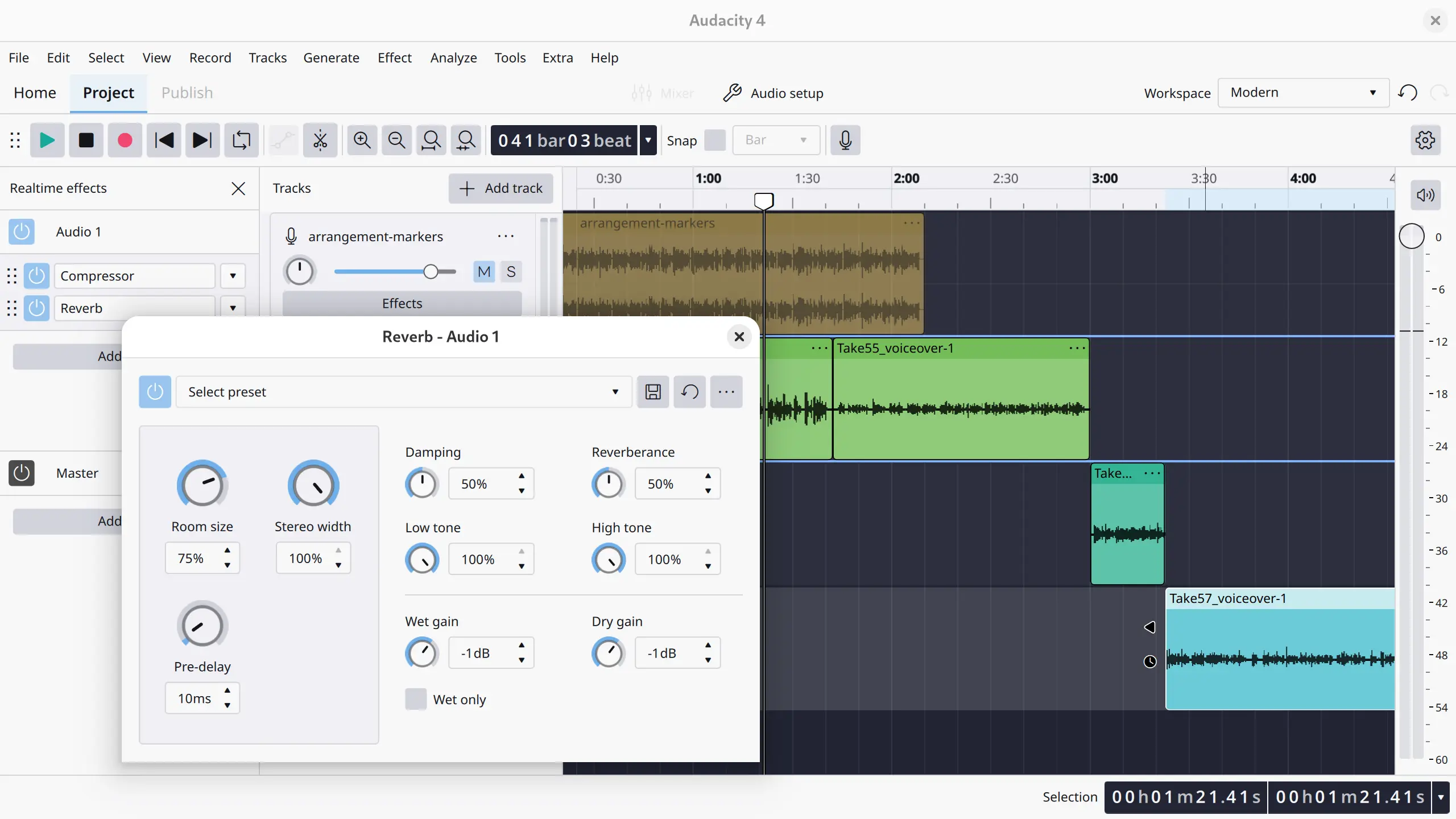Click the Effects button on track

pyautogui.click(x=402, y=303)
